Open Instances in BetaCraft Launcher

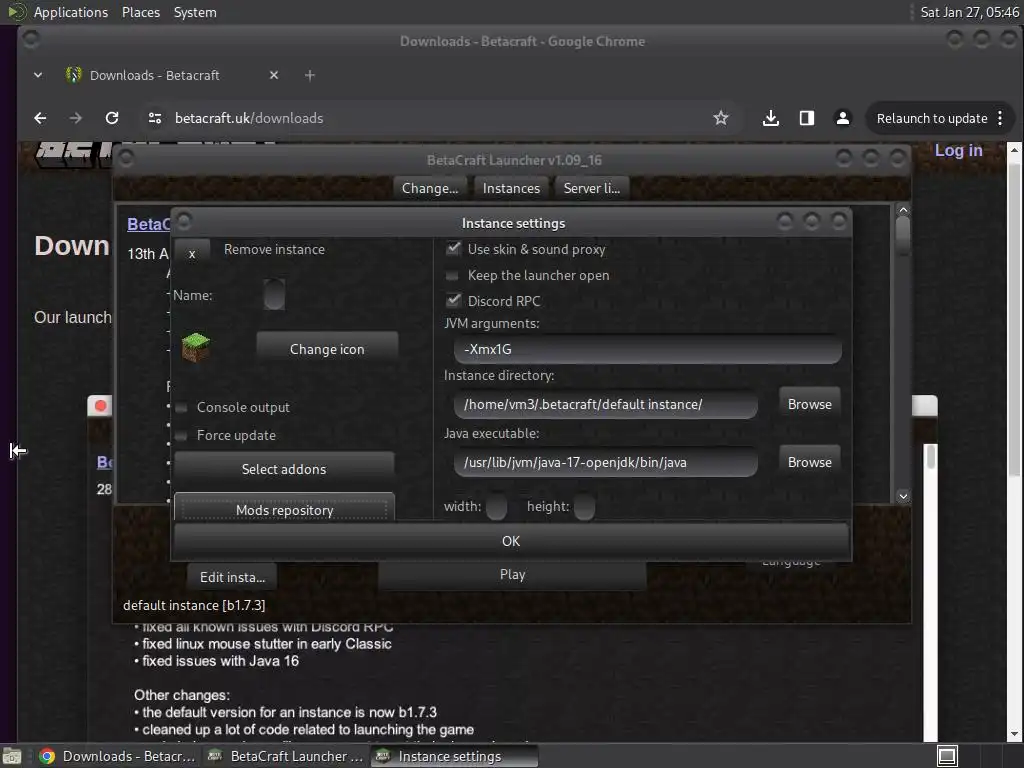pos(511,188)
